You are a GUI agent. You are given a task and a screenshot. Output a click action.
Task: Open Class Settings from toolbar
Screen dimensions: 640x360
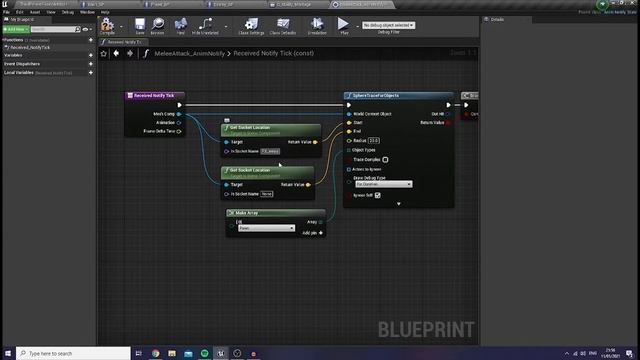[251, 25]
